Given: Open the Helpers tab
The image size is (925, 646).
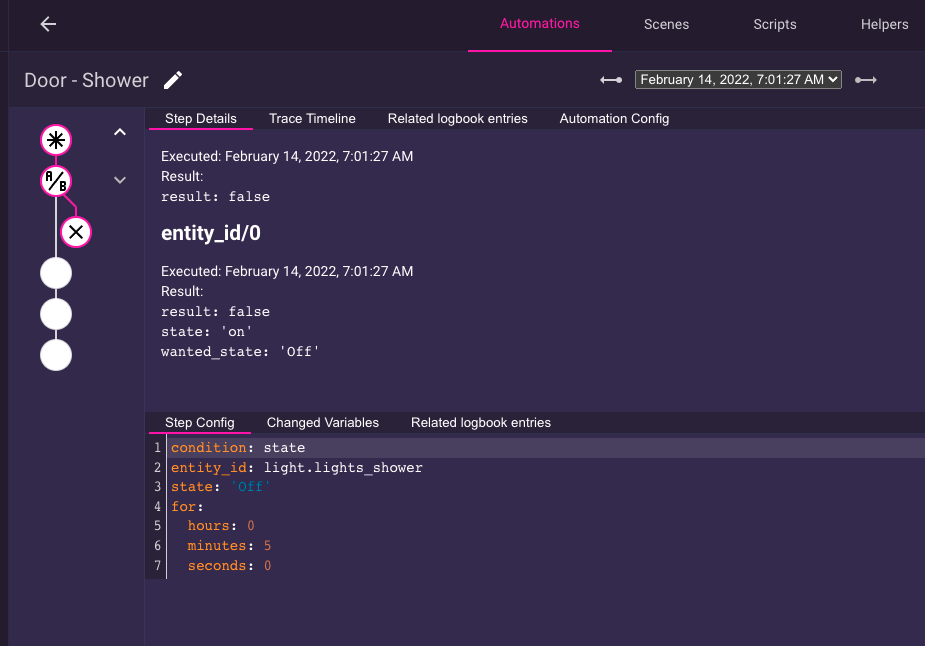Looking at the screenshot, I should [884, 25].
